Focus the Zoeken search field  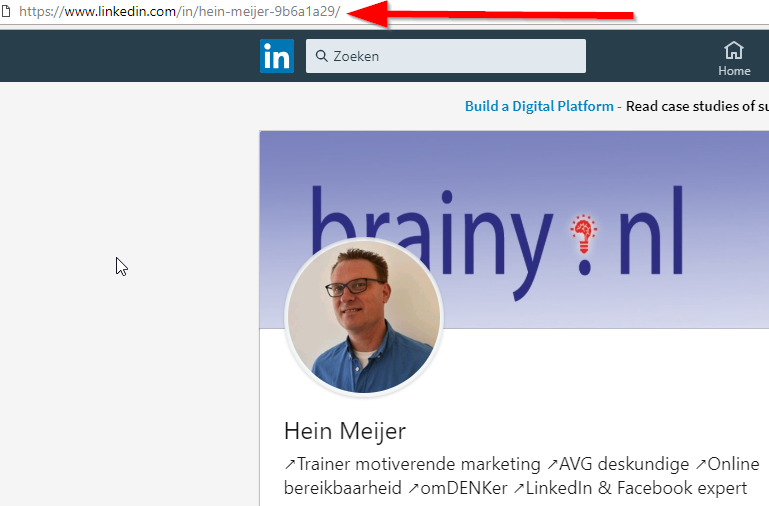coord(445,56)
